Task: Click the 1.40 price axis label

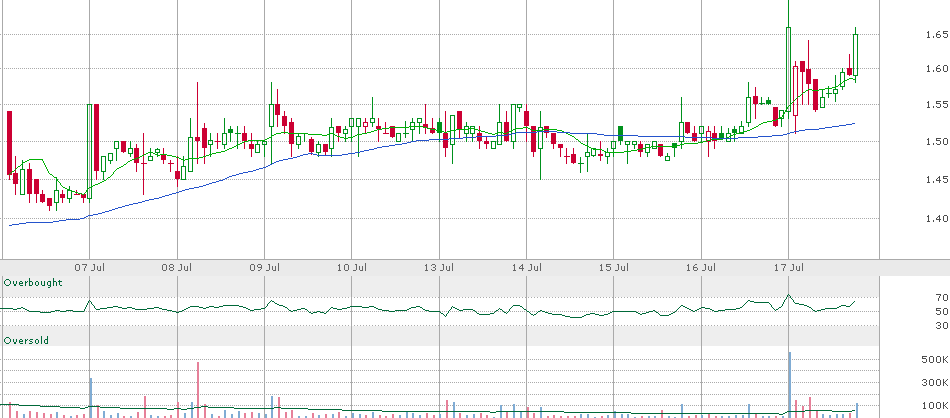Action: pos(937,219)
